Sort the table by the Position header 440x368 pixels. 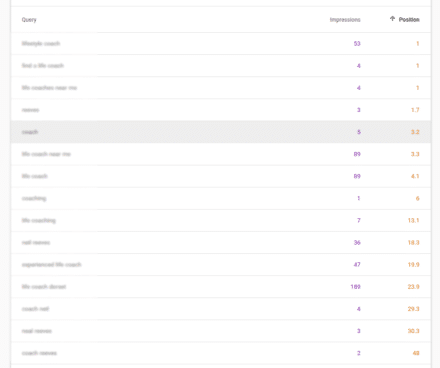pyautogui.click(x=409, y=20)
